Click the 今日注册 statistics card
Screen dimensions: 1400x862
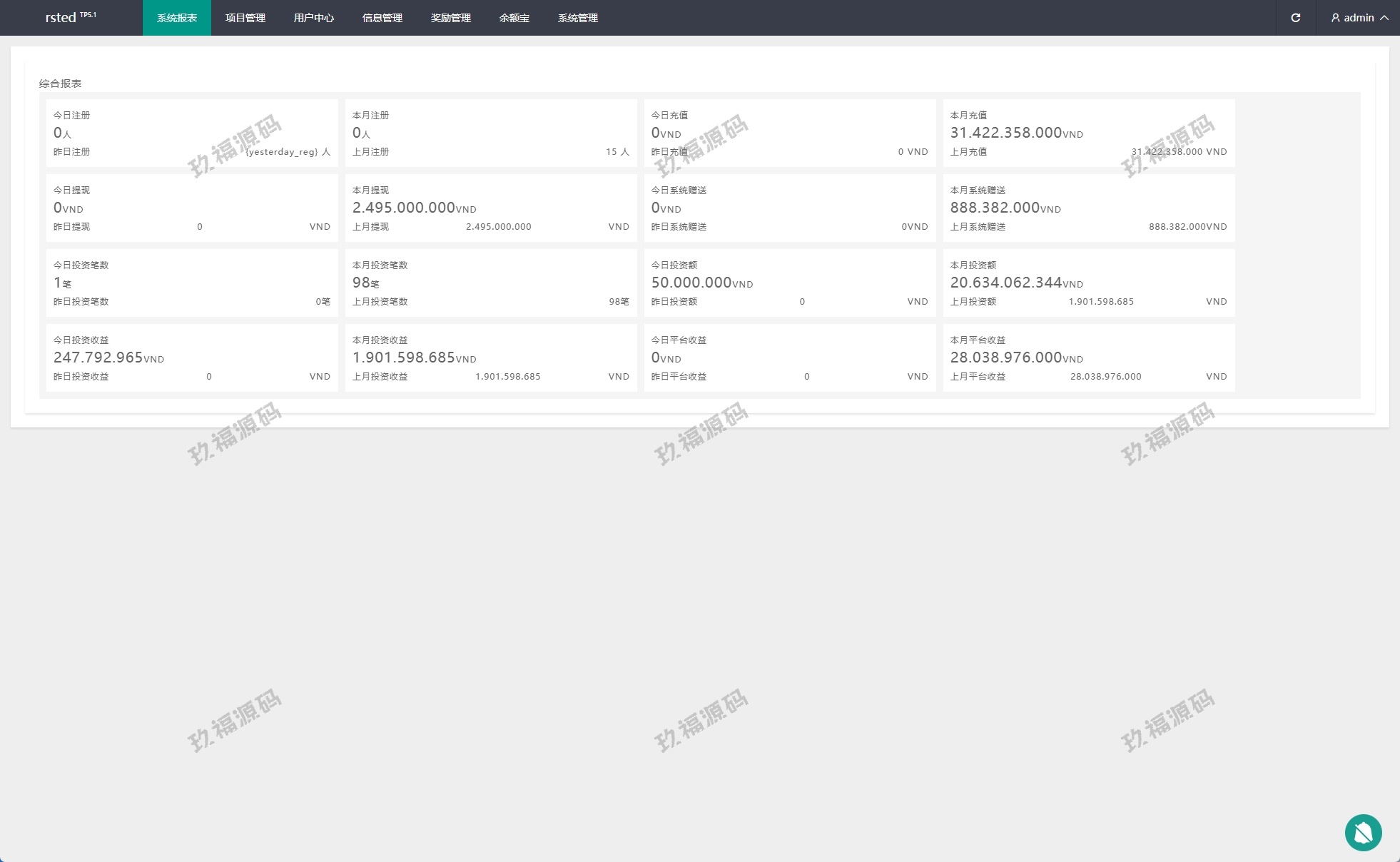(x=191, y=133)
